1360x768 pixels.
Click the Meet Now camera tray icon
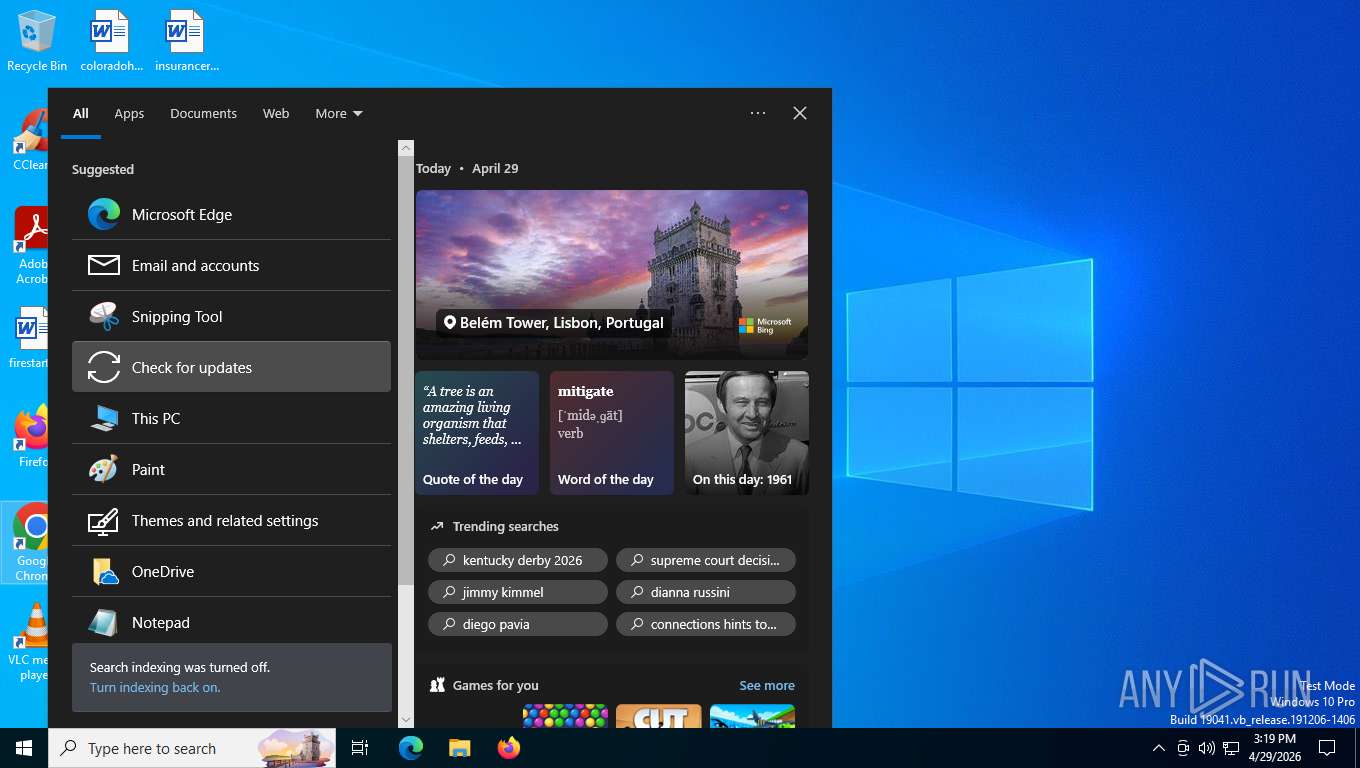point(1182,748)
